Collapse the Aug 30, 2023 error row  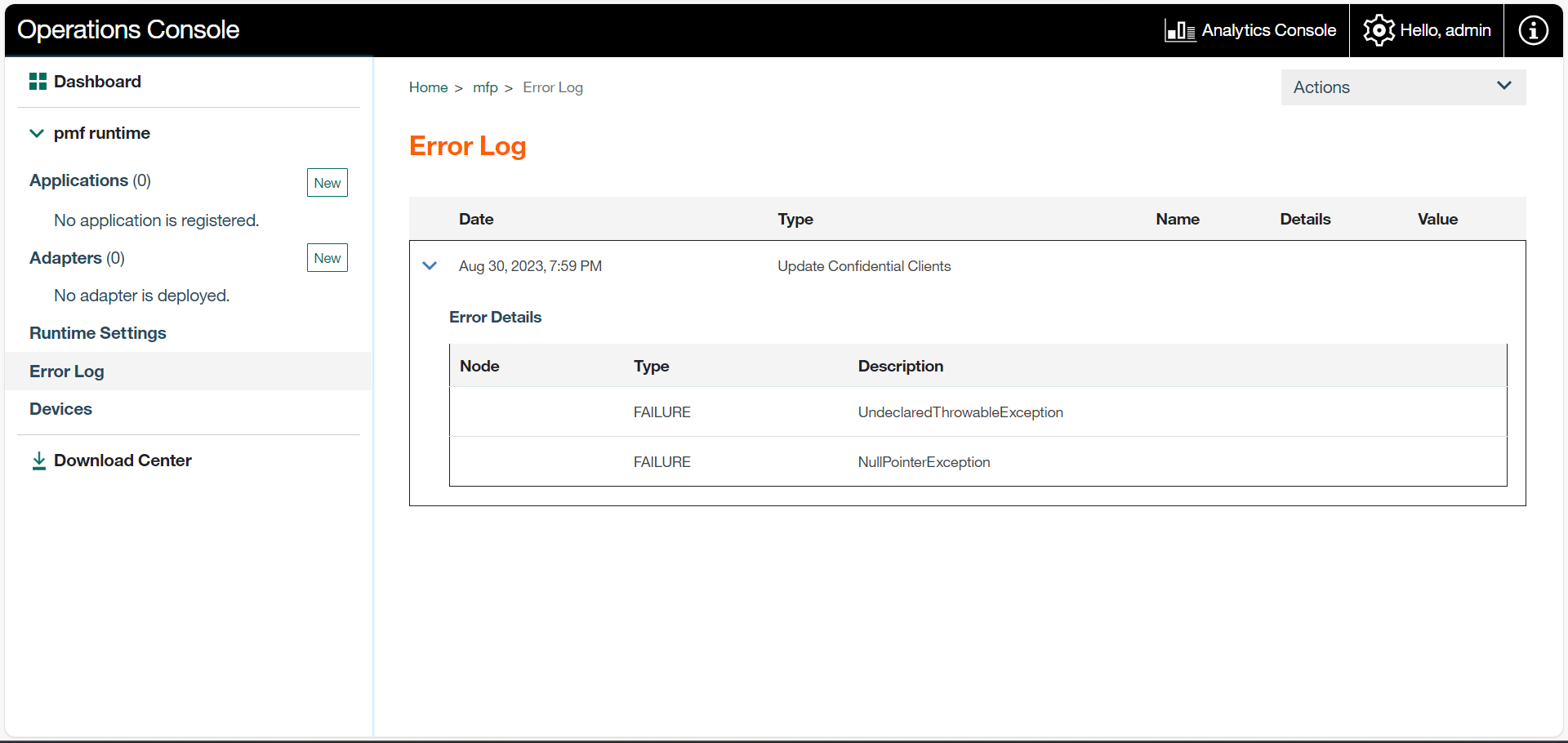pos(430,266)
